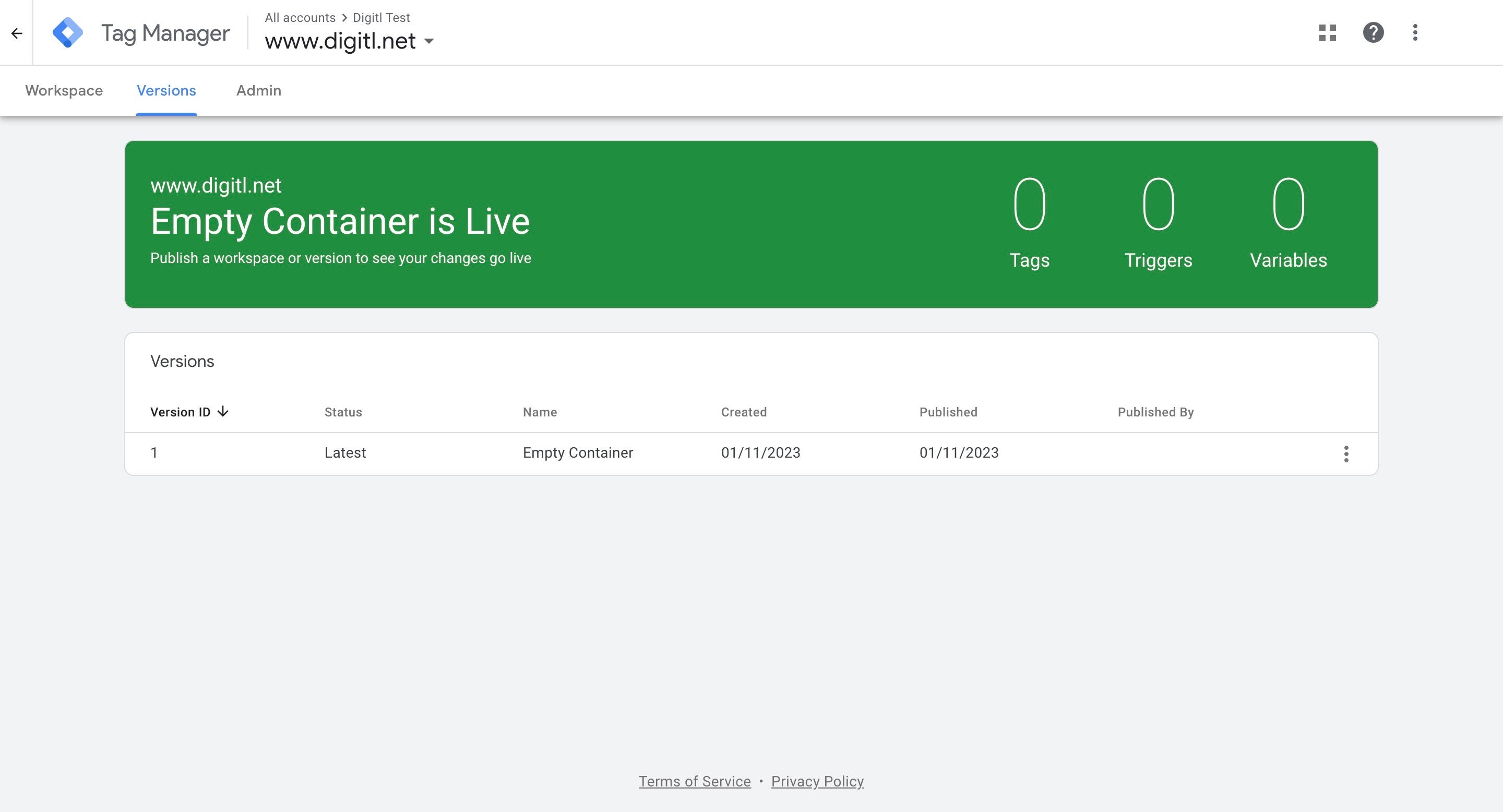Image resolution: width=1503 pixels, height=812 pixels.
Task: Click the Triggers count in green banner
Action: click(x=1158, y=204)
